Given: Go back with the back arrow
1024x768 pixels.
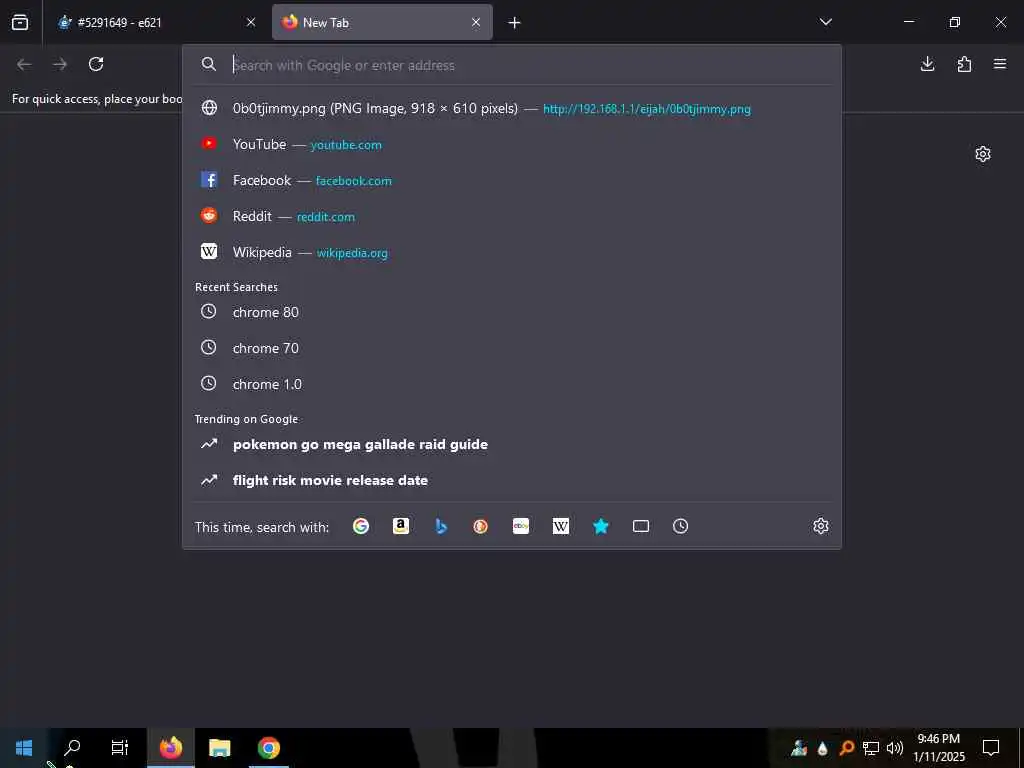Looking at the screenshot, I should click(x=24, y=64).
